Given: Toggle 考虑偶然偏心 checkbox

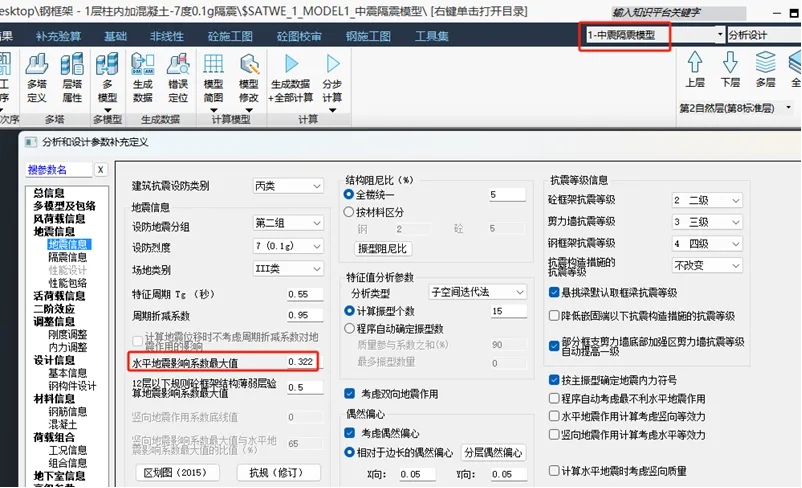Looking at the screenshot, I should [350, 433].
